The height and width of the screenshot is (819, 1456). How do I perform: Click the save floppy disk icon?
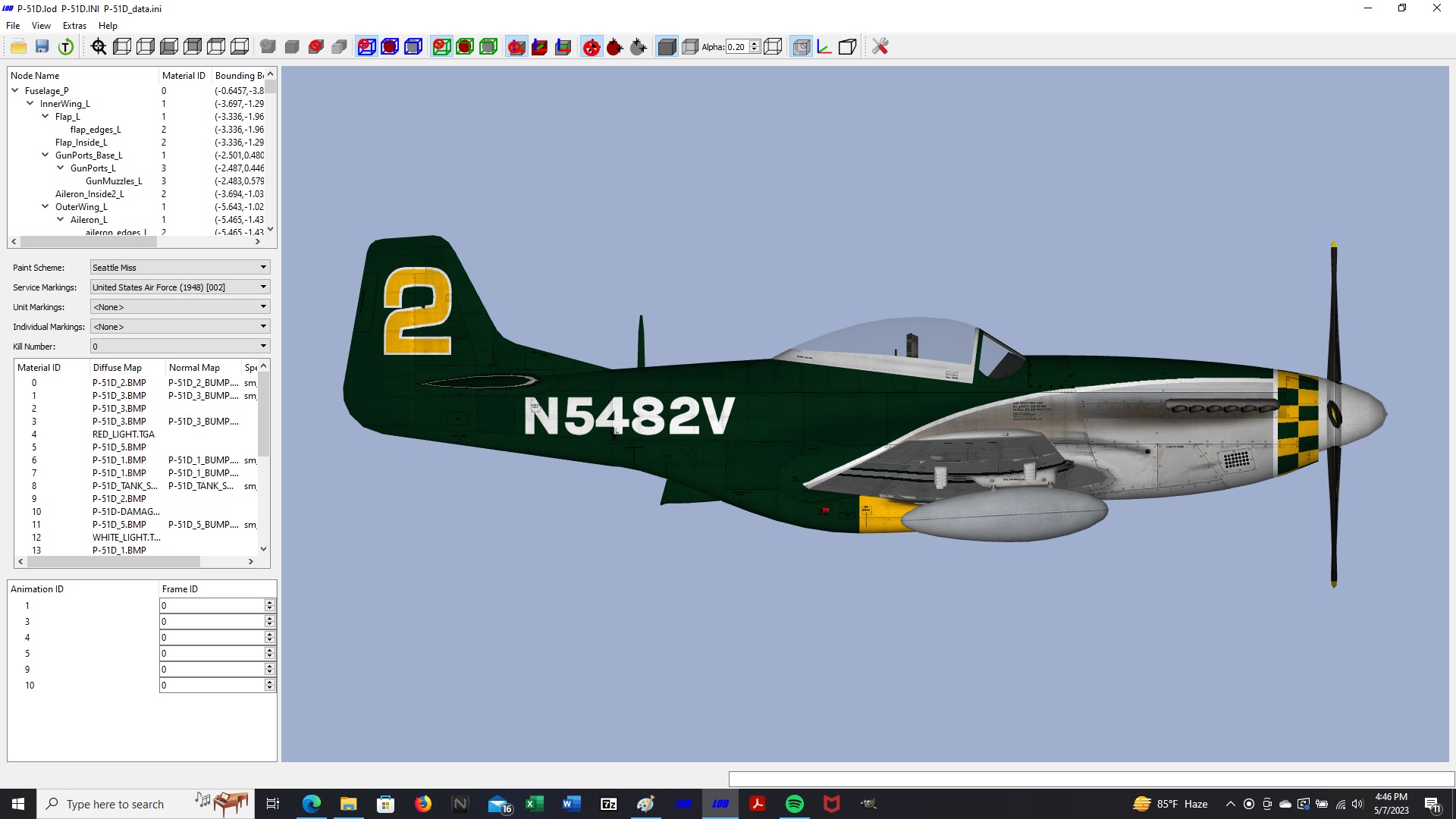click(42, 47)
